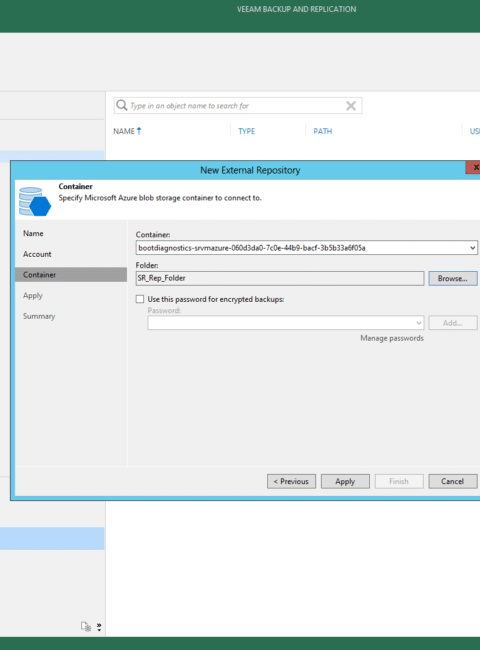The width and height of the screenshot is (480, 650).
Task: Click the Apply button at wizard bottom
Action: click(x=345, y=481)
